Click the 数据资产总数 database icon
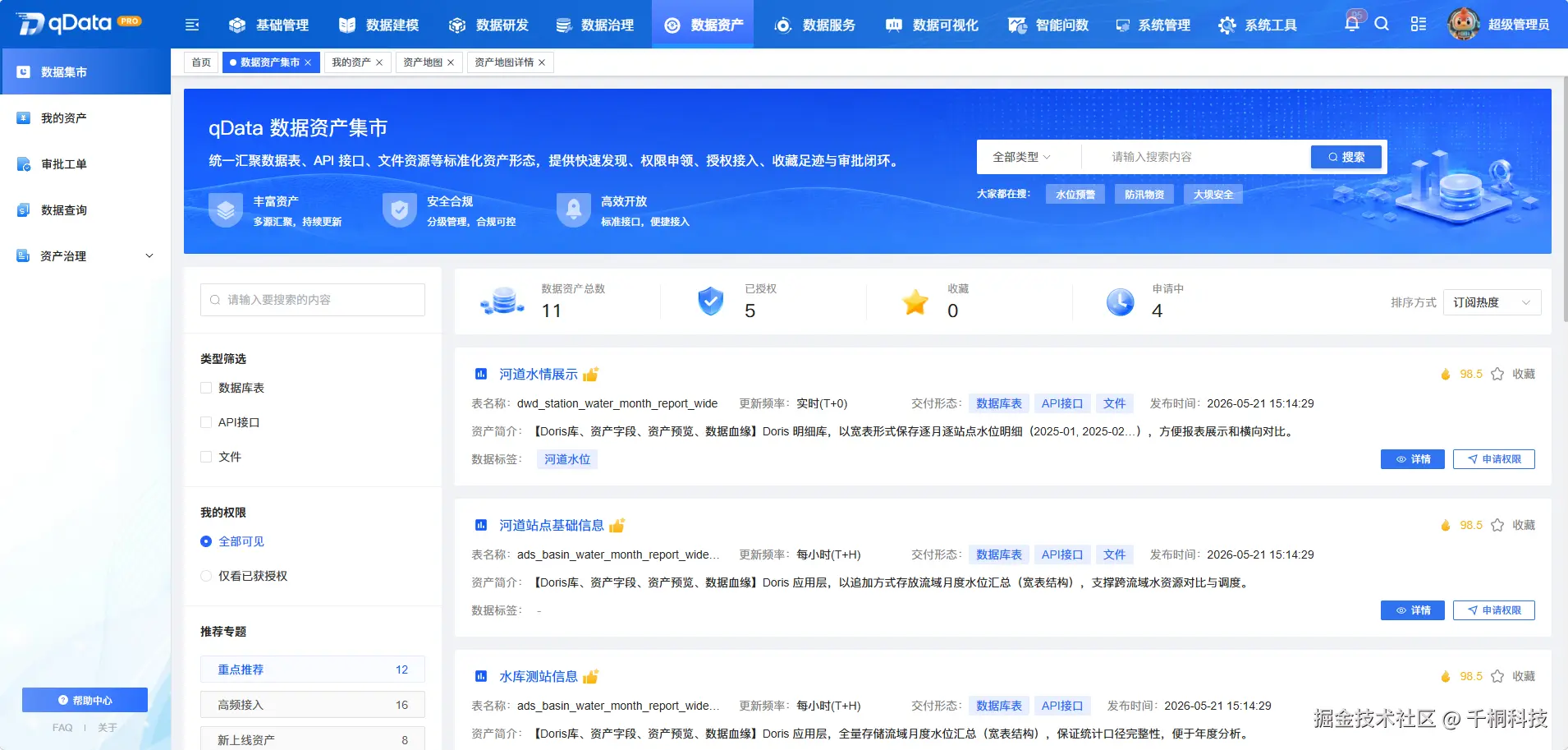 (x=502, y=301)
